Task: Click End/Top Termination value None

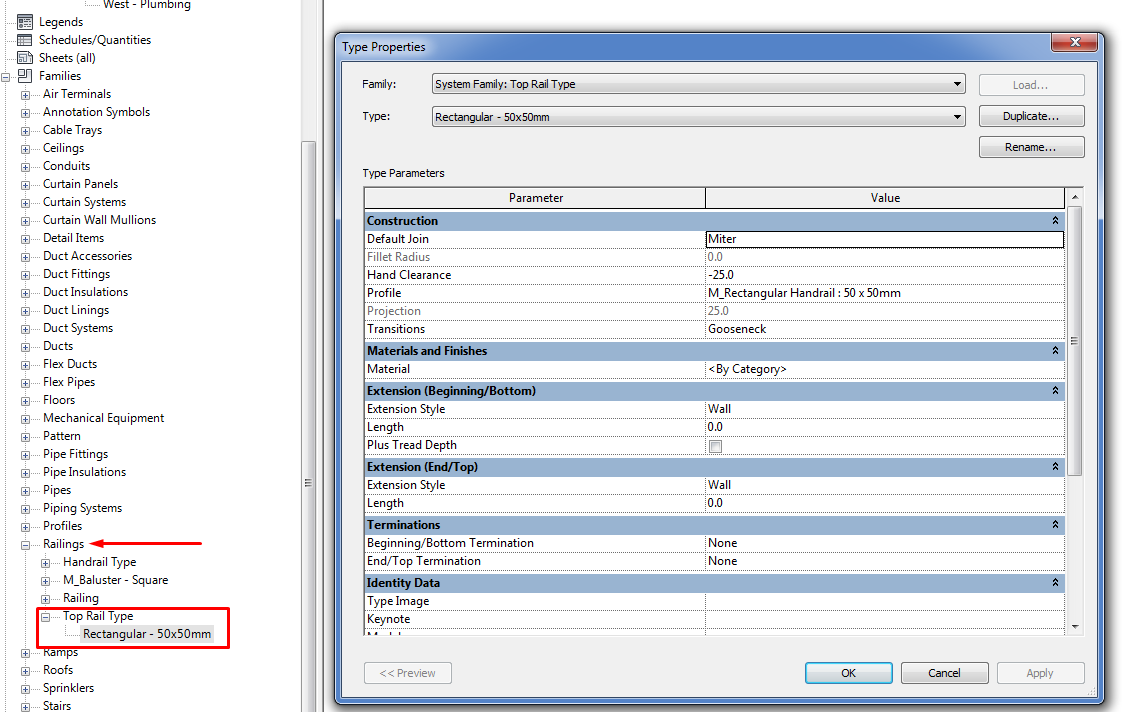Action: pyautogui.click(x=885, y=561)
